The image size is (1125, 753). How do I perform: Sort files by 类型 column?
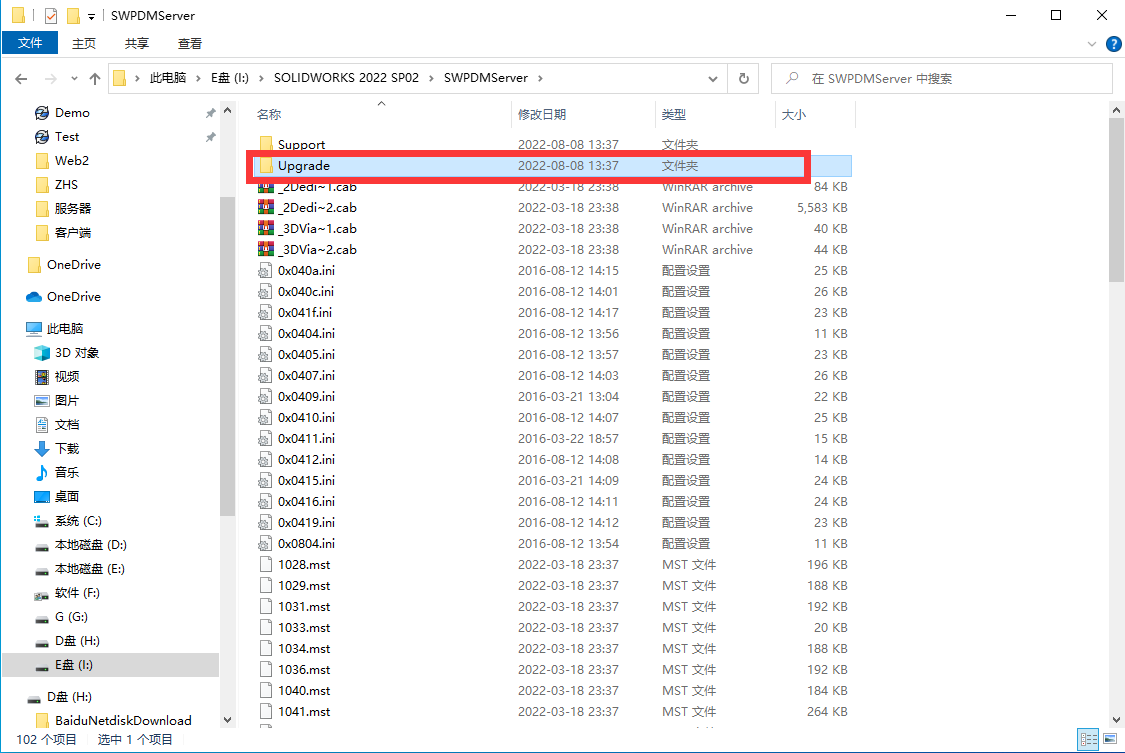673,115
